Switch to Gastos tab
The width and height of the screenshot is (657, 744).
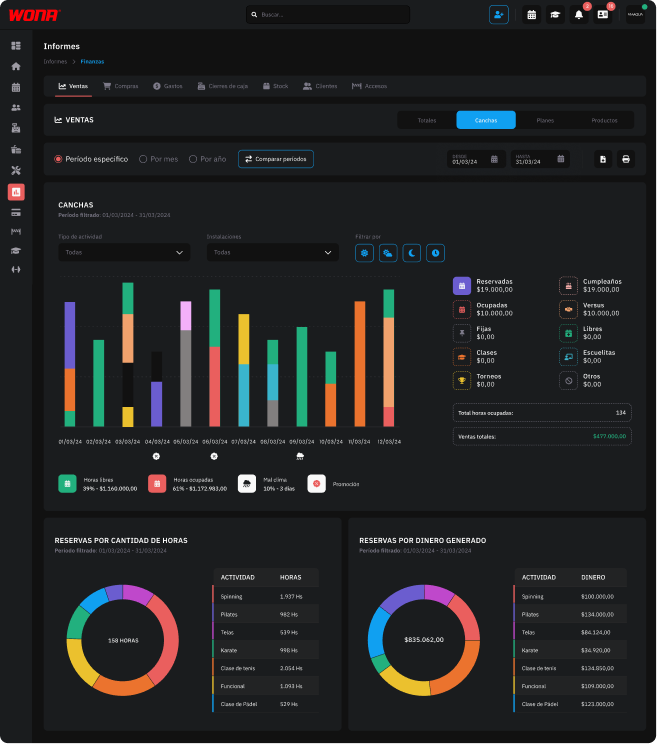(x=167, y=86)
